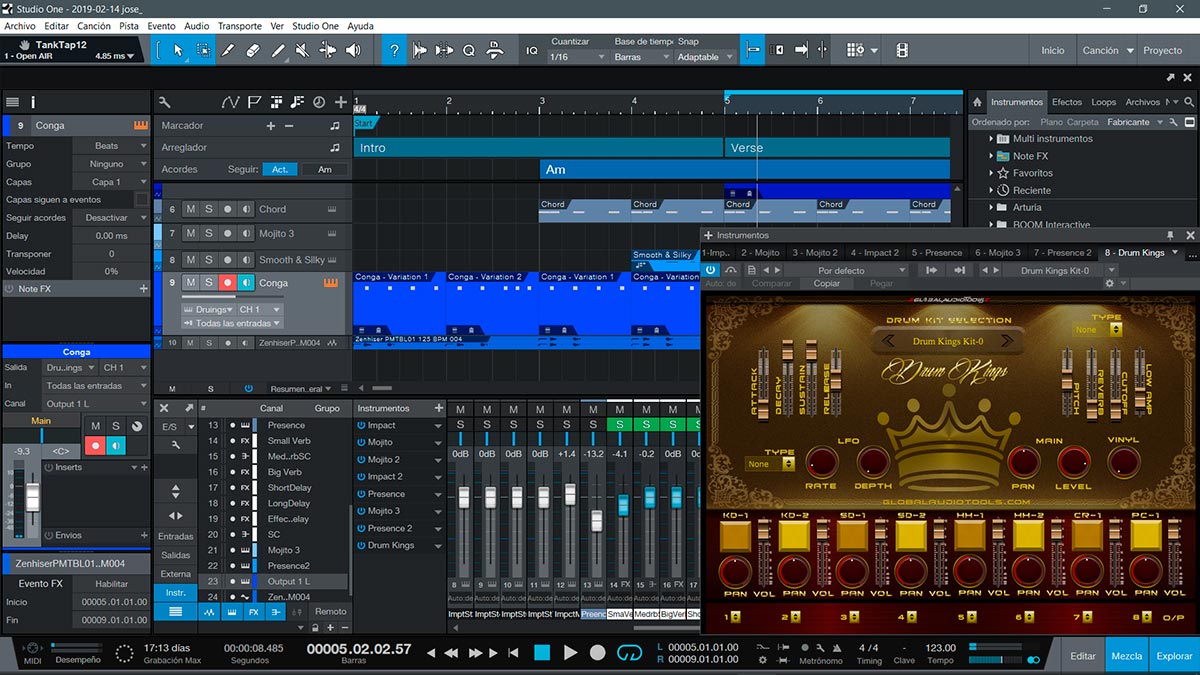Switch to Loops browser tab
The width and height of the screenshot is (1200, 675).
[x=1104, y=102]
